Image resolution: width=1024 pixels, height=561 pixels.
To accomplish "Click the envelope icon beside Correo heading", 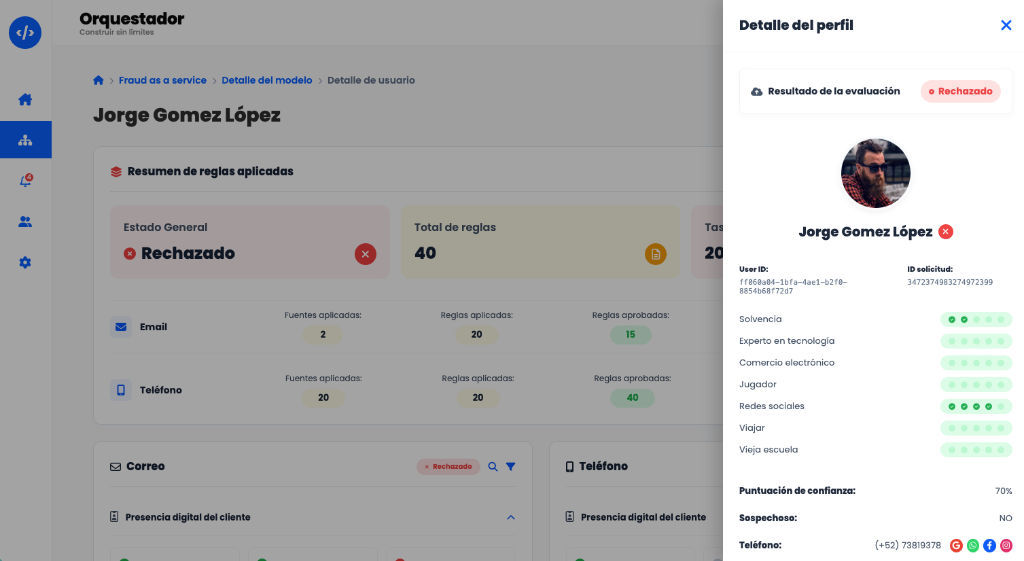I will 115,467.
